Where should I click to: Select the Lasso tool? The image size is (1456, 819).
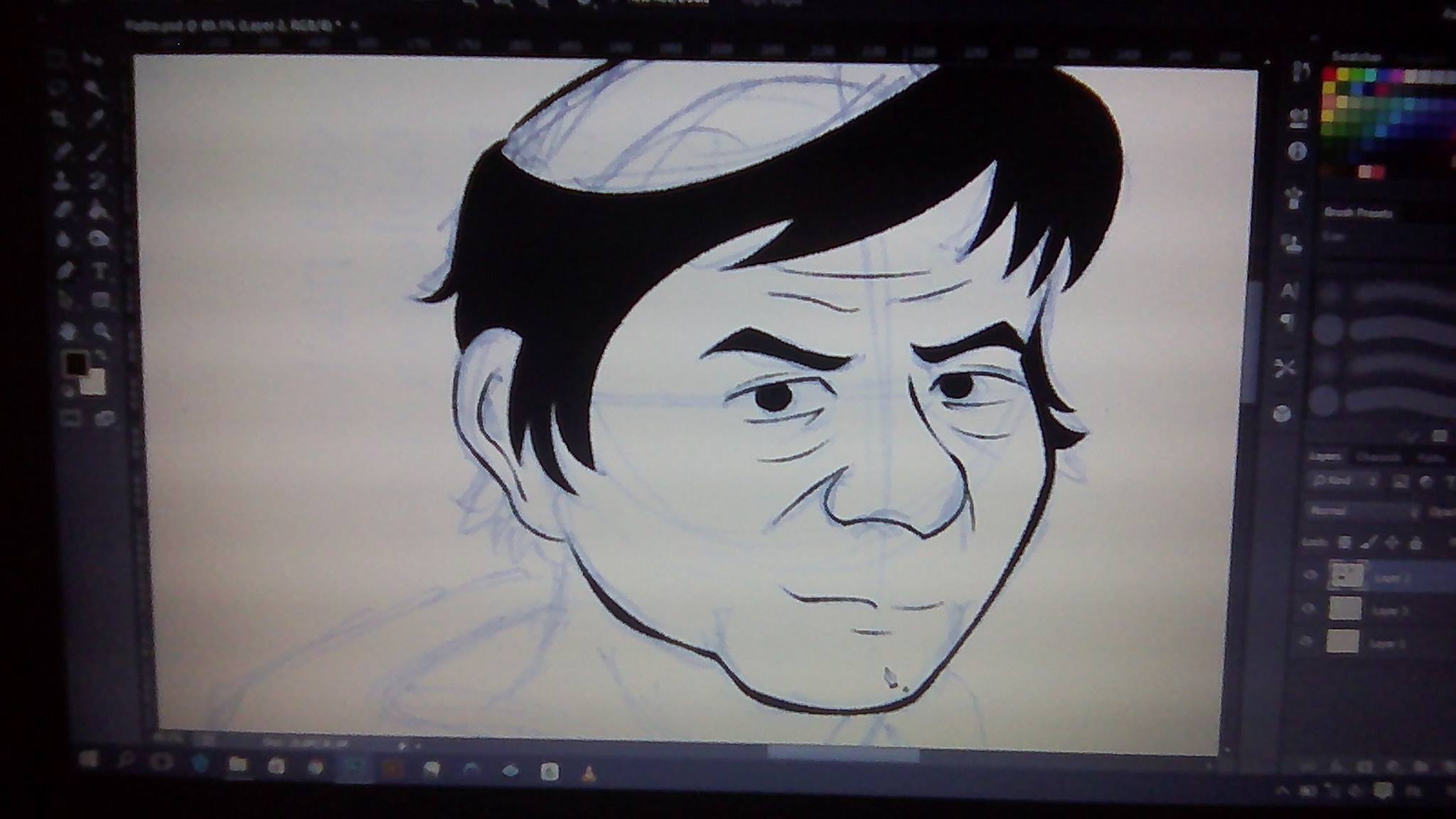(58, 88)
